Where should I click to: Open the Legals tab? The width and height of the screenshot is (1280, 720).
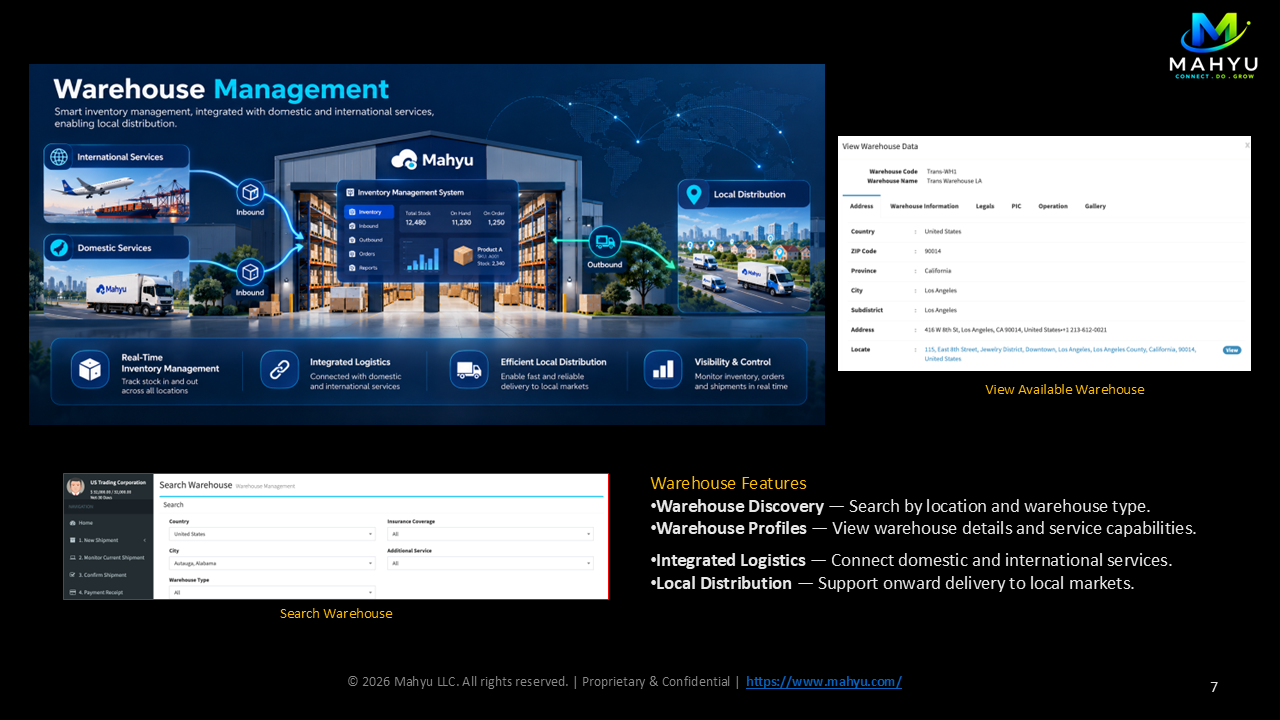(985, 206)
